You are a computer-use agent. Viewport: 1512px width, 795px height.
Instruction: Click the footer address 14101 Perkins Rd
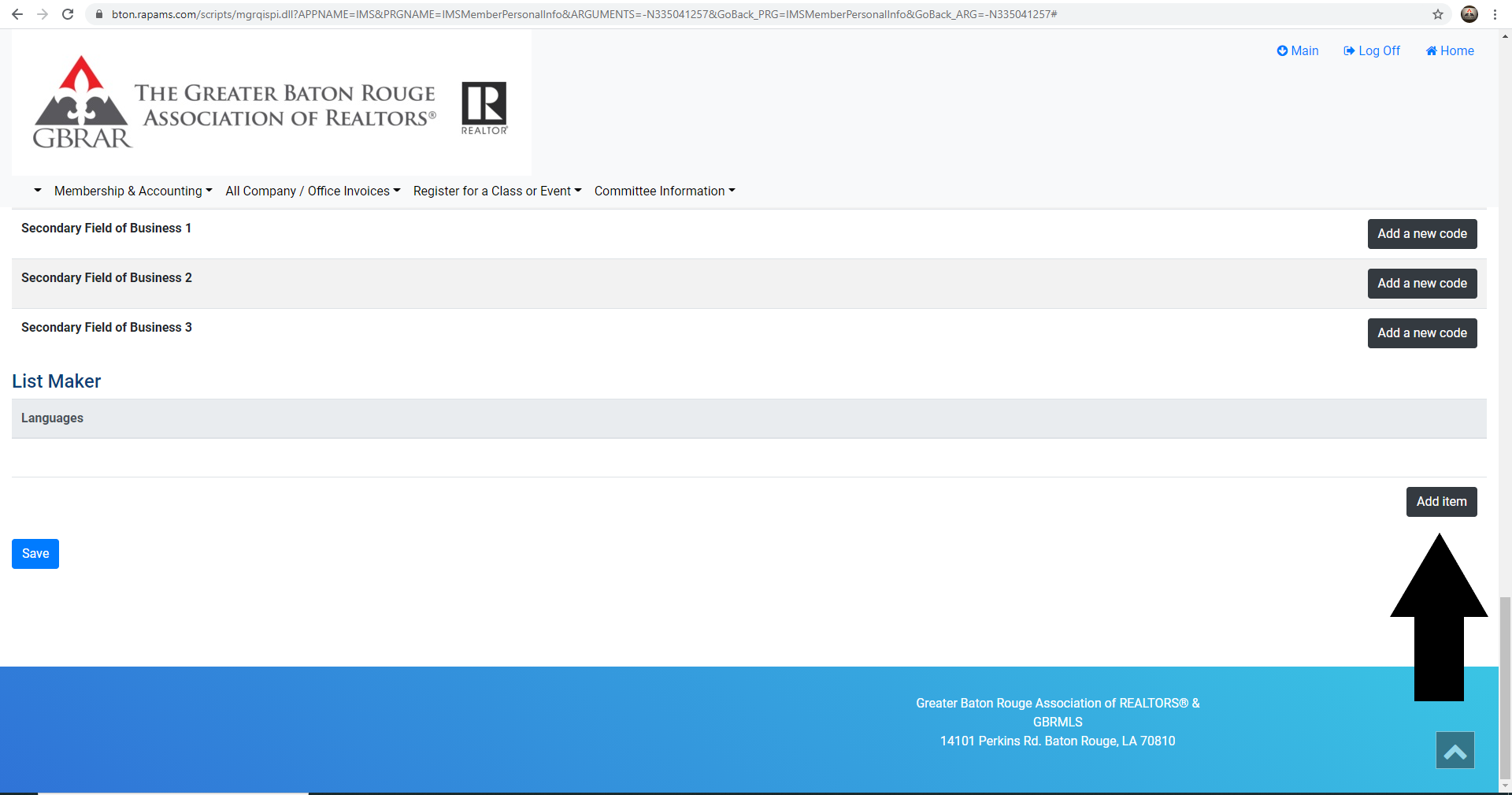(x=1058, y=741)
